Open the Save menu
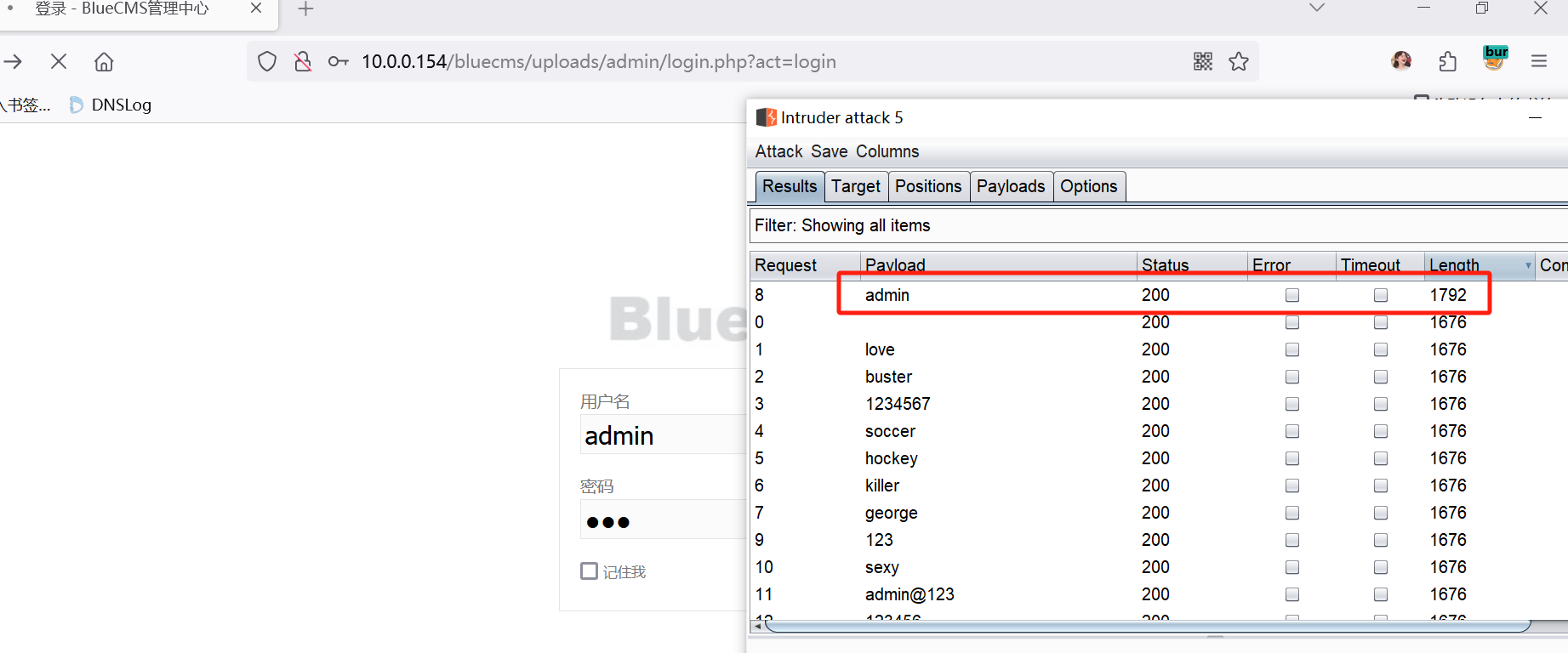This screenshot has width=1568, height=653. tap(829, 151)
